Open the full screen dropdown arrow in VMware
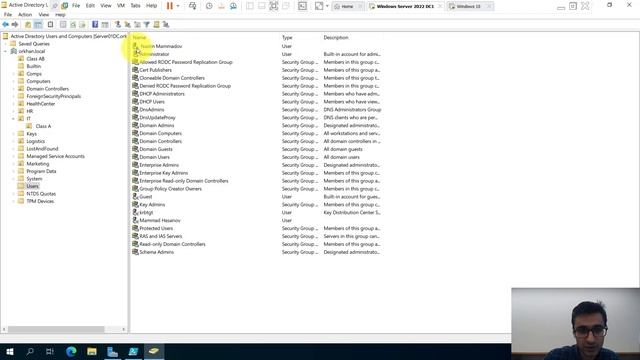Image resolution: width=640 pixels, height=360 pixels. pyautogui.click(x=327, y=6)
